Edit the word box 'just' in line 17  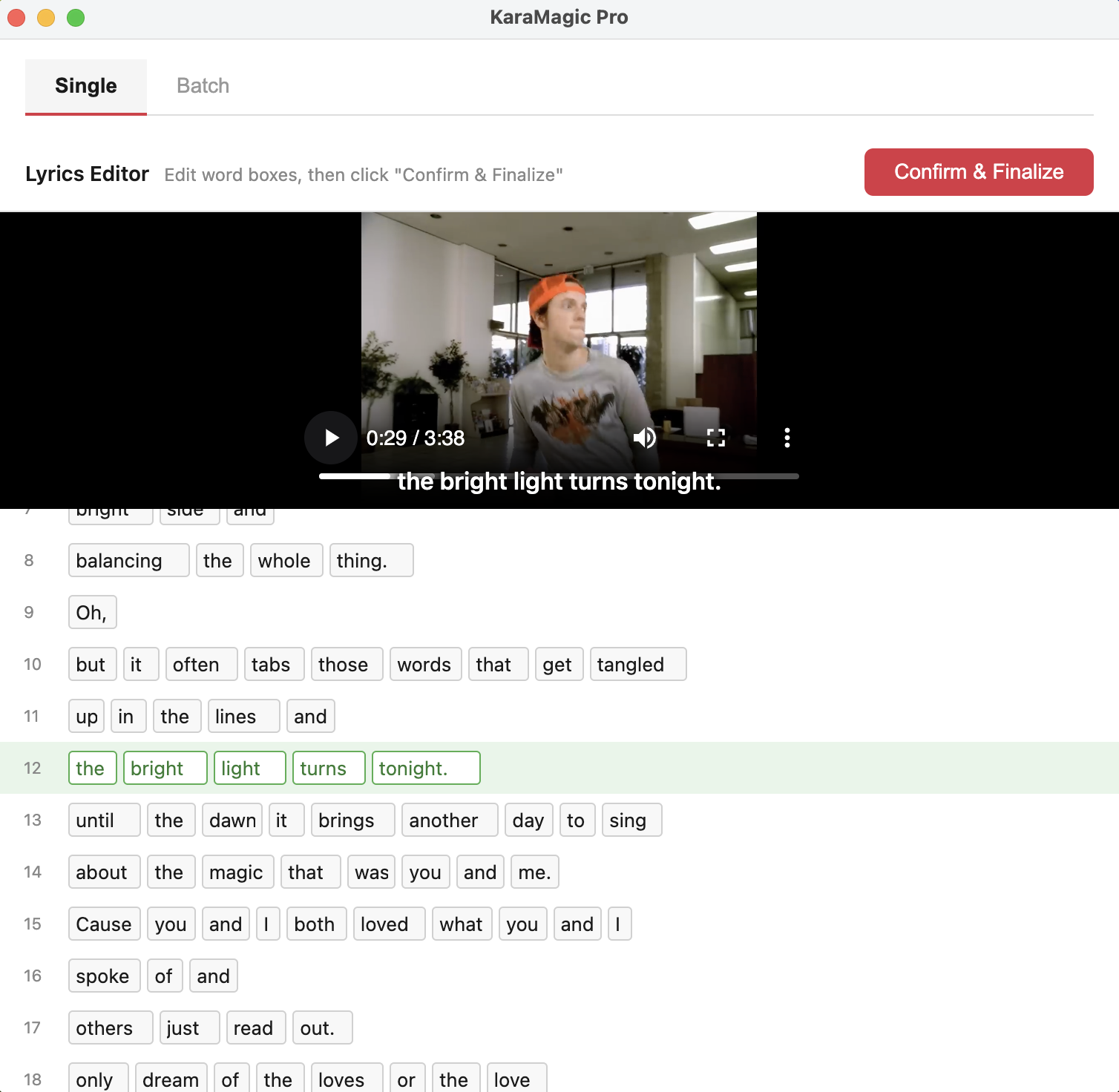[189, 1028]
